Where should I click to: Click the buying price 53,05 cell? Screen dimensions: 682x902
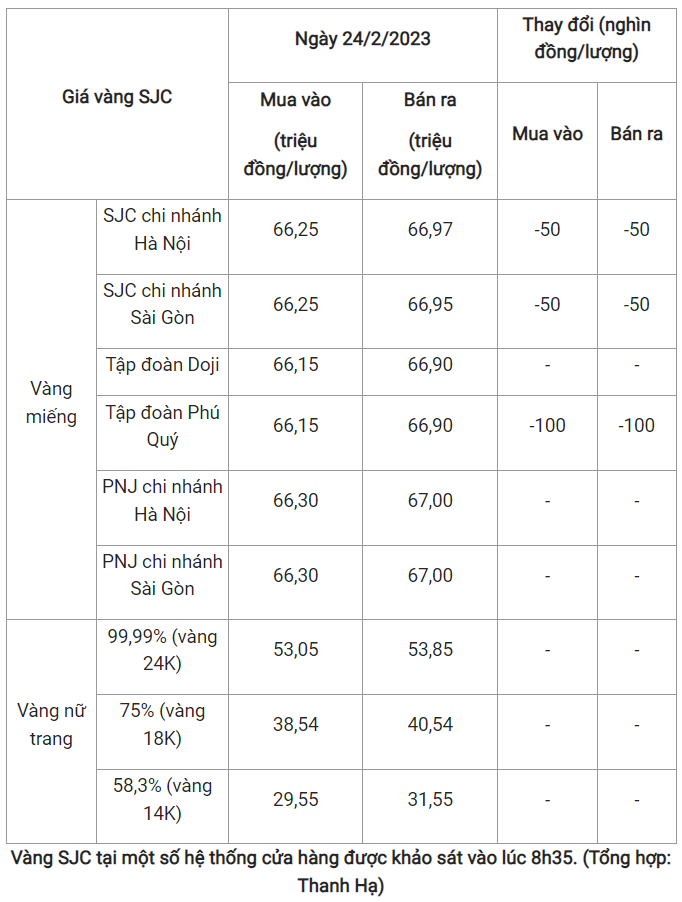click(295, 650)
